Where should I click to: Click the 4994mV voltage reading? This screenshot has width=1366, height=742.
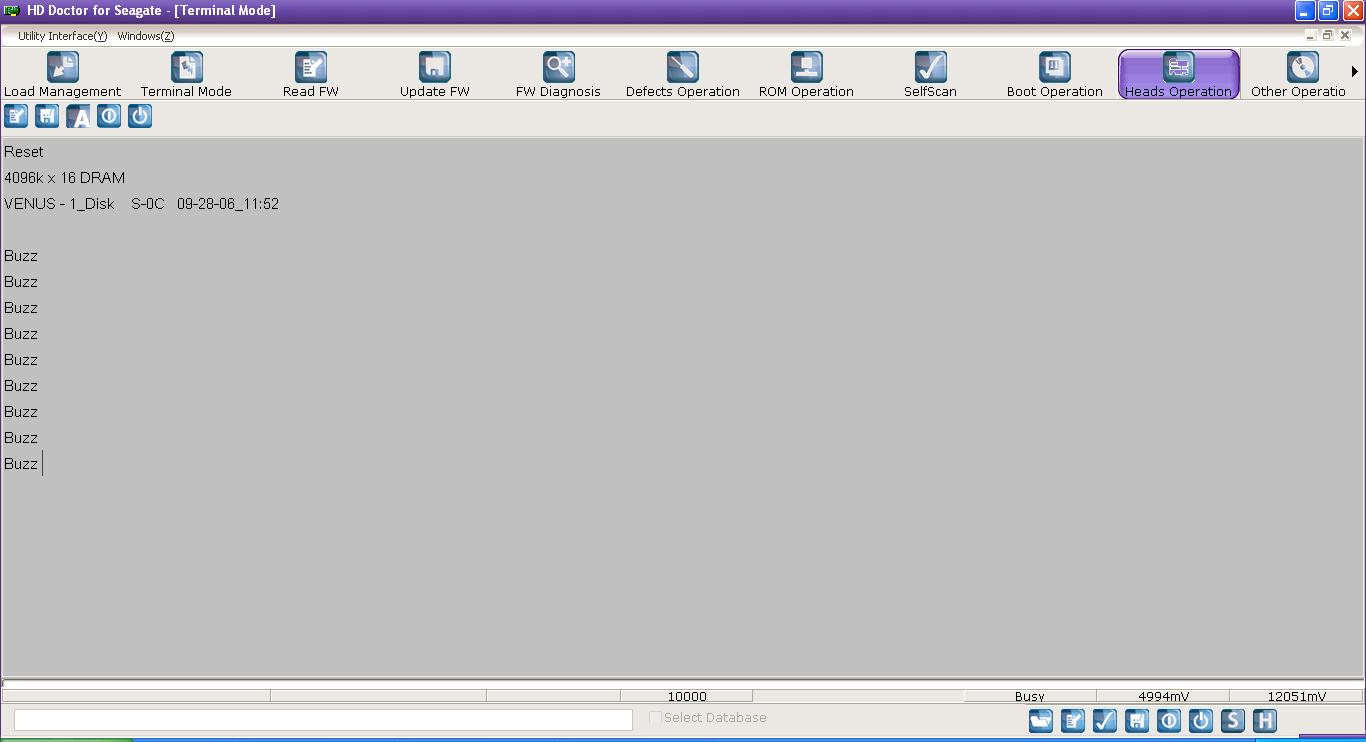1163,696
